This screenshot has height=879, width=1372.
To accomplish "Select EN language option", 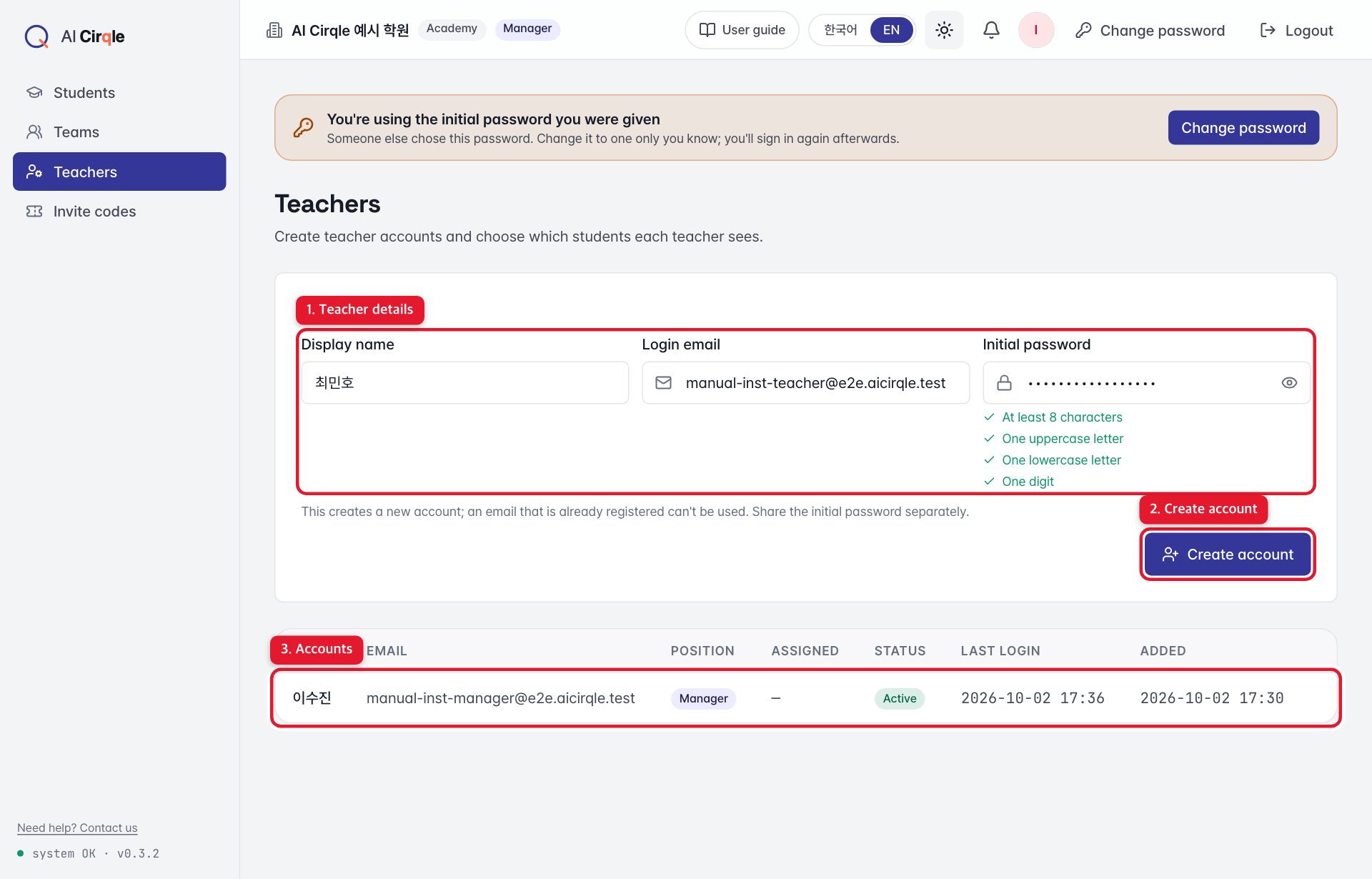I will click(x=891, y=30).
